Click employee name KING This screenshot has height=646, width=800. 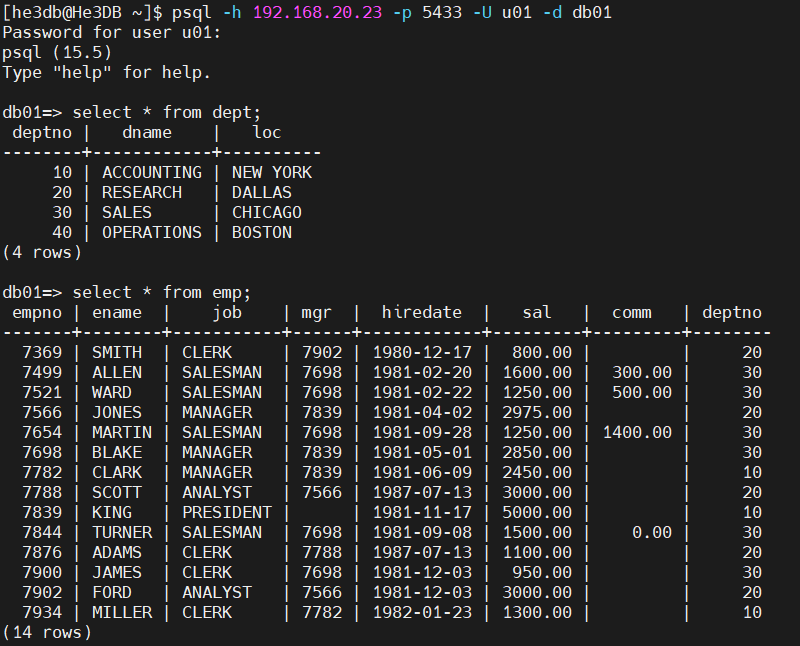coord(112,512)
